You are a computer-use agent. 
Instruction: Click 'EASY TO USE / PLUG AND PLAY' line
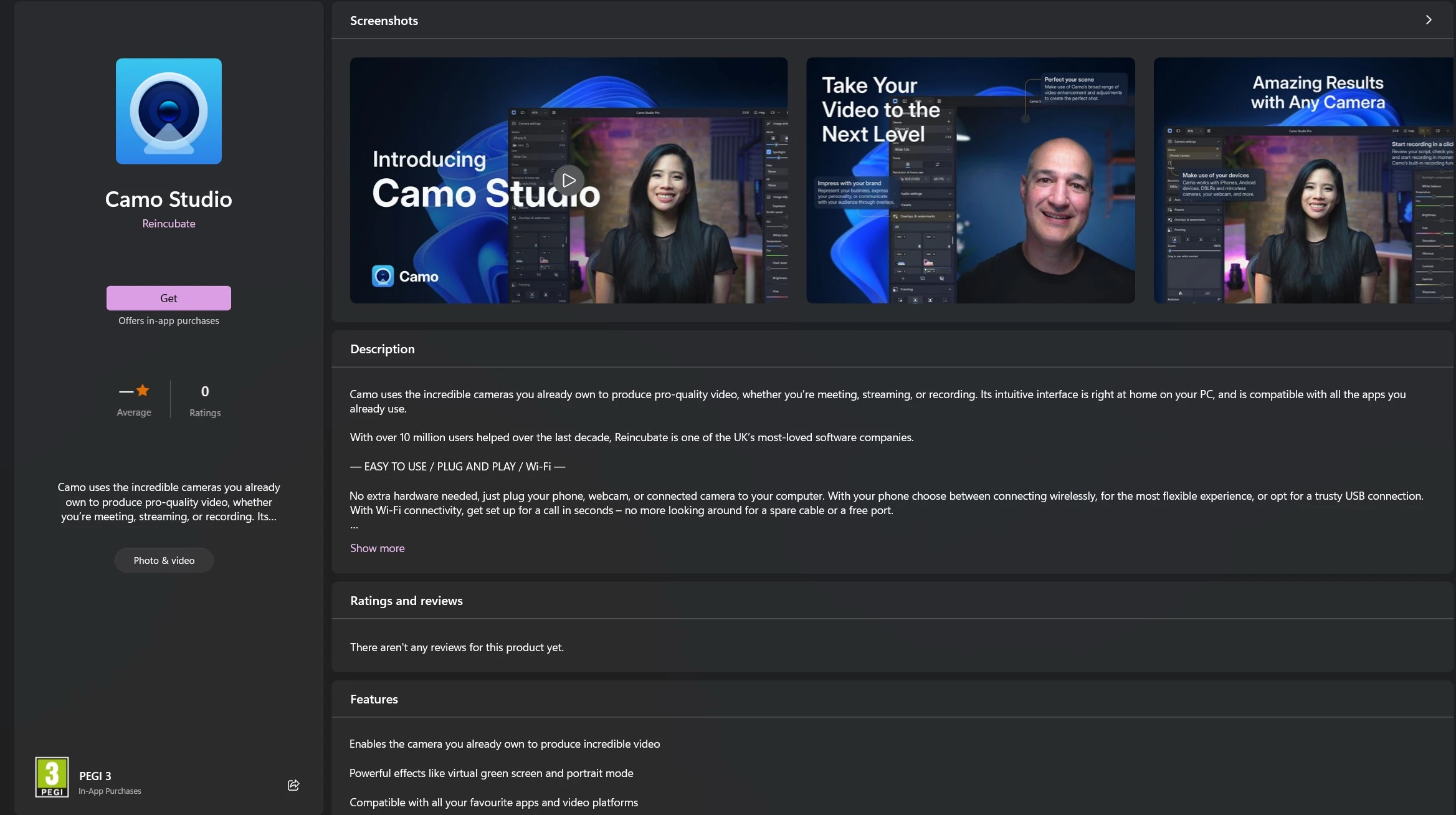458,467
